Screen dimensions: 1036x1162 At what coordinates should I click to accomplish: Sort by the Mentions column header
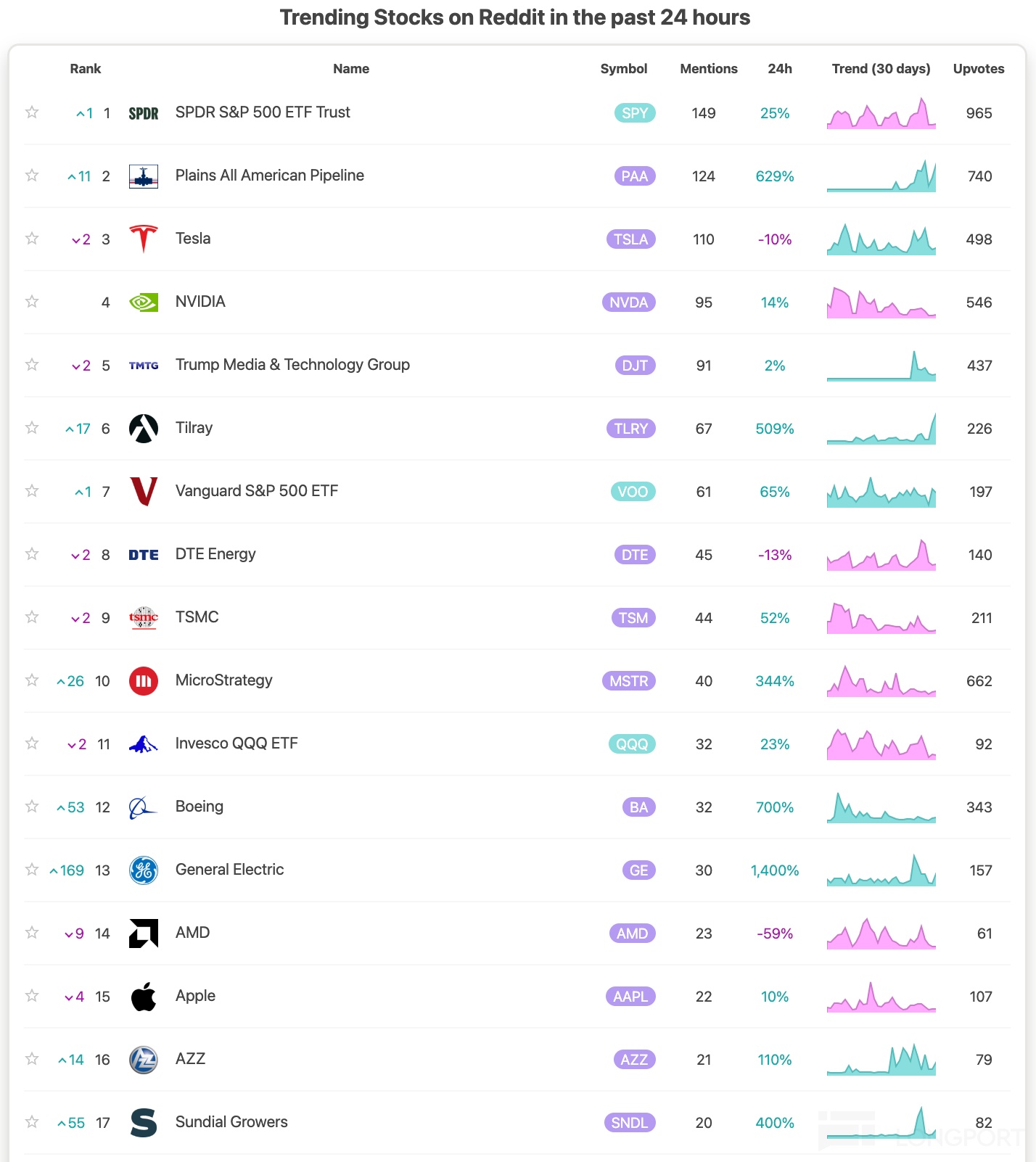click(x=708, y=69)
